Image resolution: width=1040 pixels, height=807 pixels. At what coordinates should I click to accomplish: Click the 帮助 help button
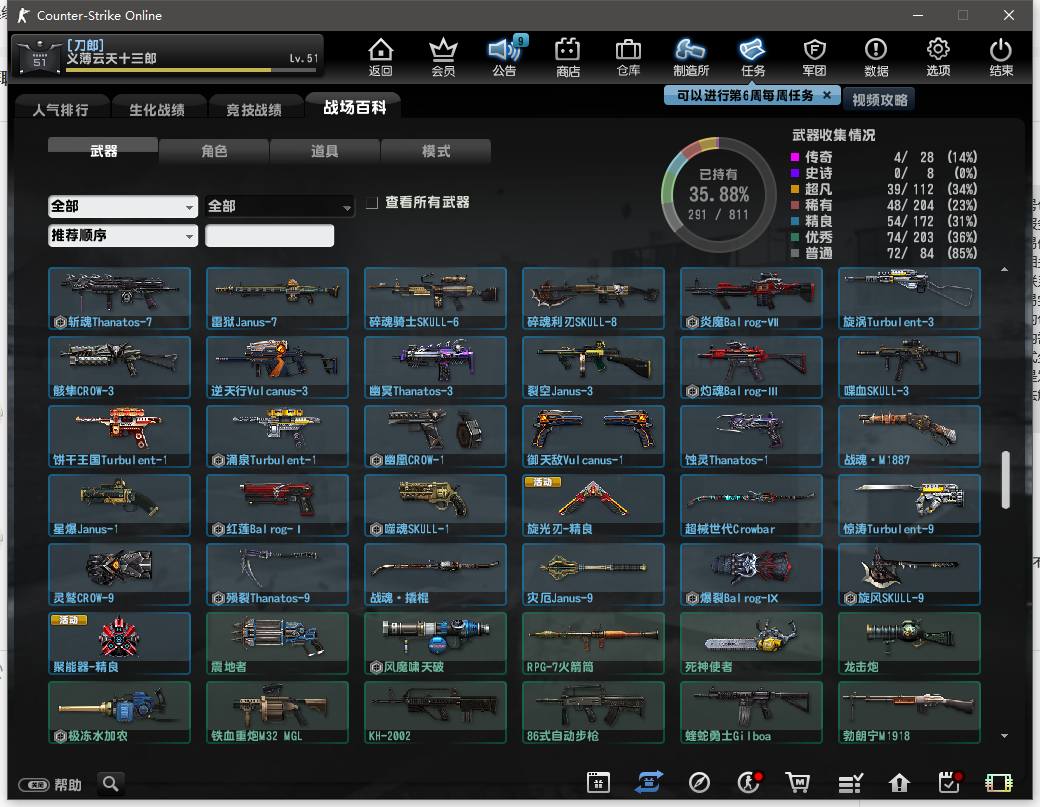(50, 784)
